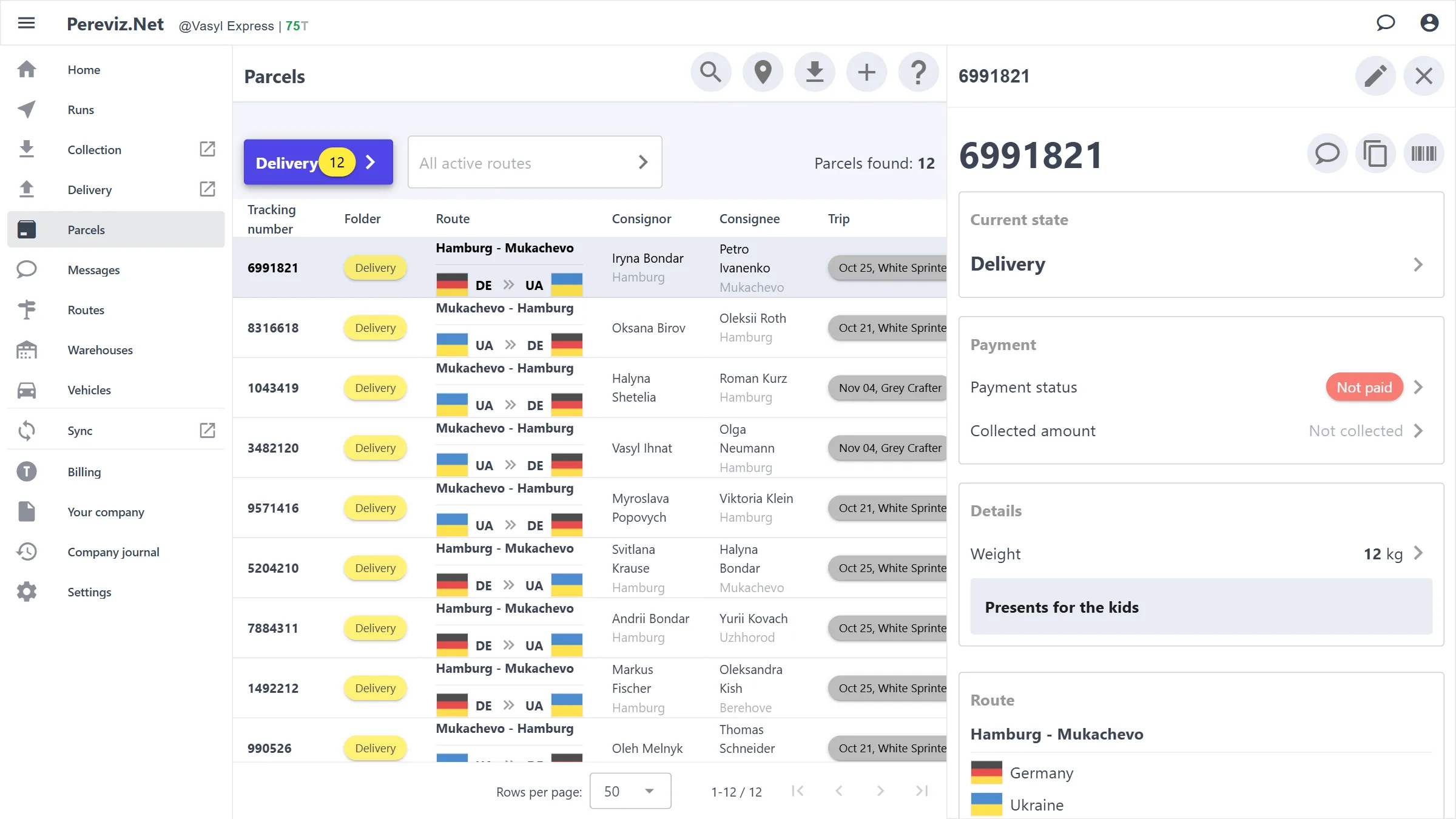1456x819 pixels.
Task: Click the download parcels icon
Action: point(815,72)
